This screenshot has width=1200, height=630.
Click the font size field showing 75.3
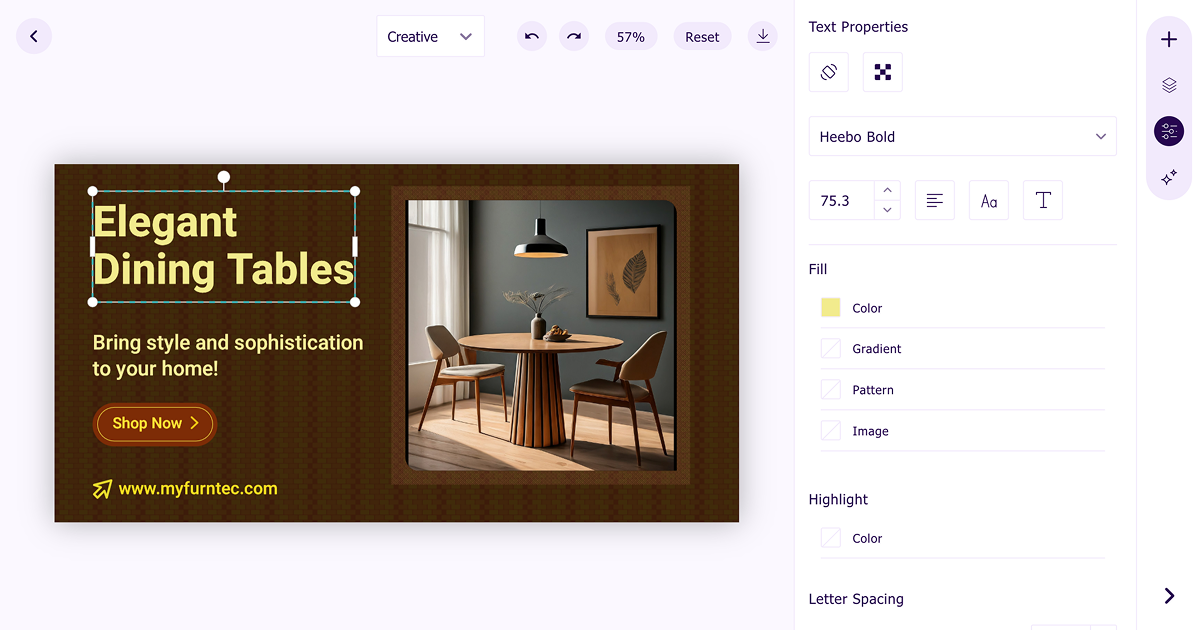[x=841, y=200]
